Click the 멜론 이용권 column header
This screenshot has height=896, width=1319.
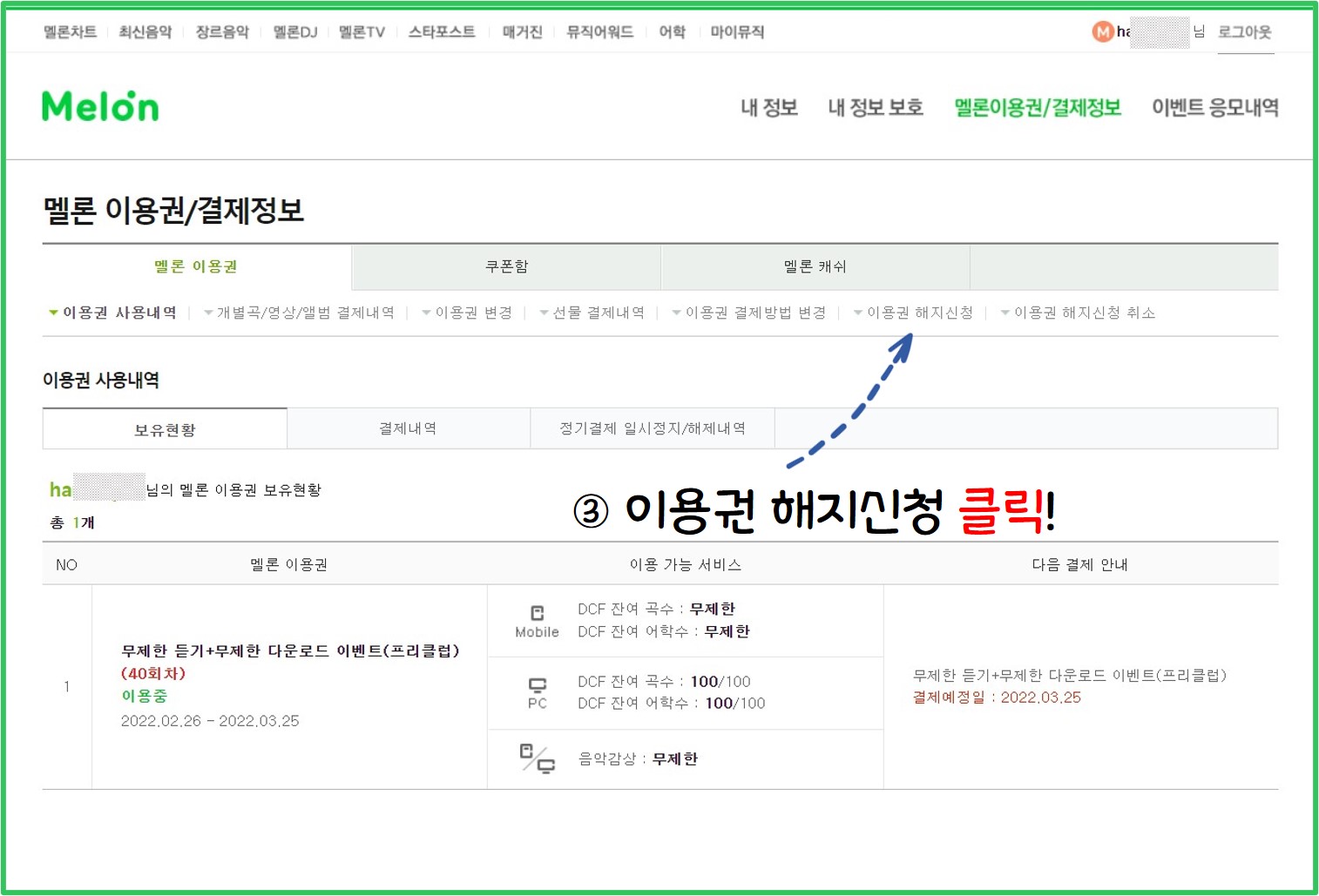pos(289,564)
